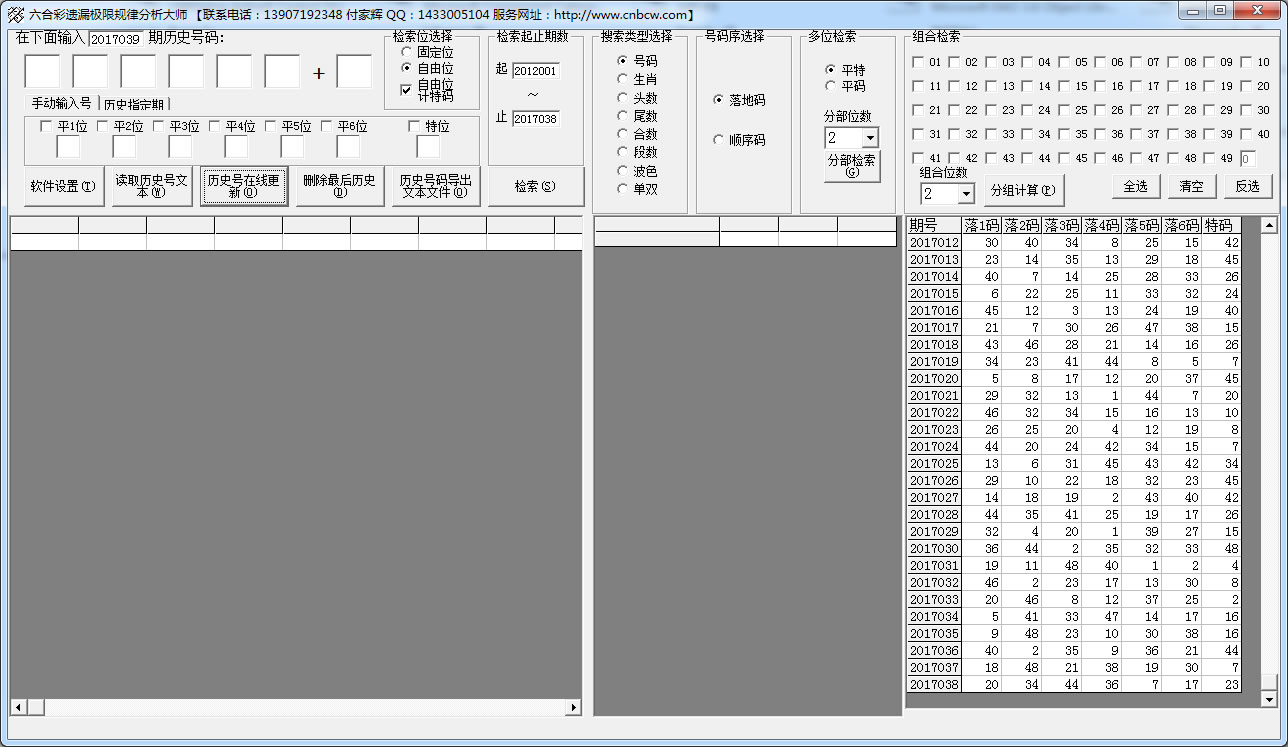Switch to the 历史指定期 tab
Image resolution: width=1288 pixels, height=747 pixels.
[134, 104]
